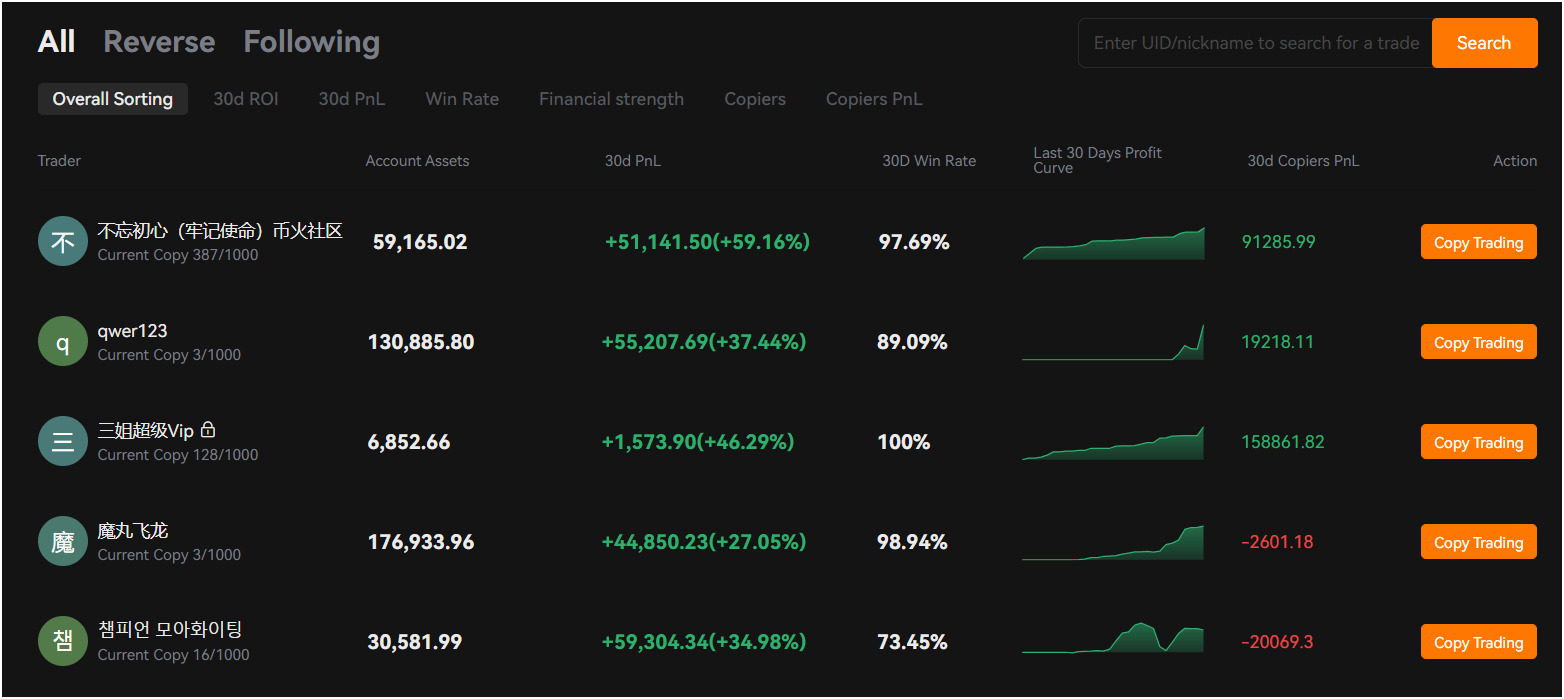Image resolution: width=1564 pixels, height=699 pixels.
Task: Click Current Copy 387/1000 text
Action: [178, 255]
